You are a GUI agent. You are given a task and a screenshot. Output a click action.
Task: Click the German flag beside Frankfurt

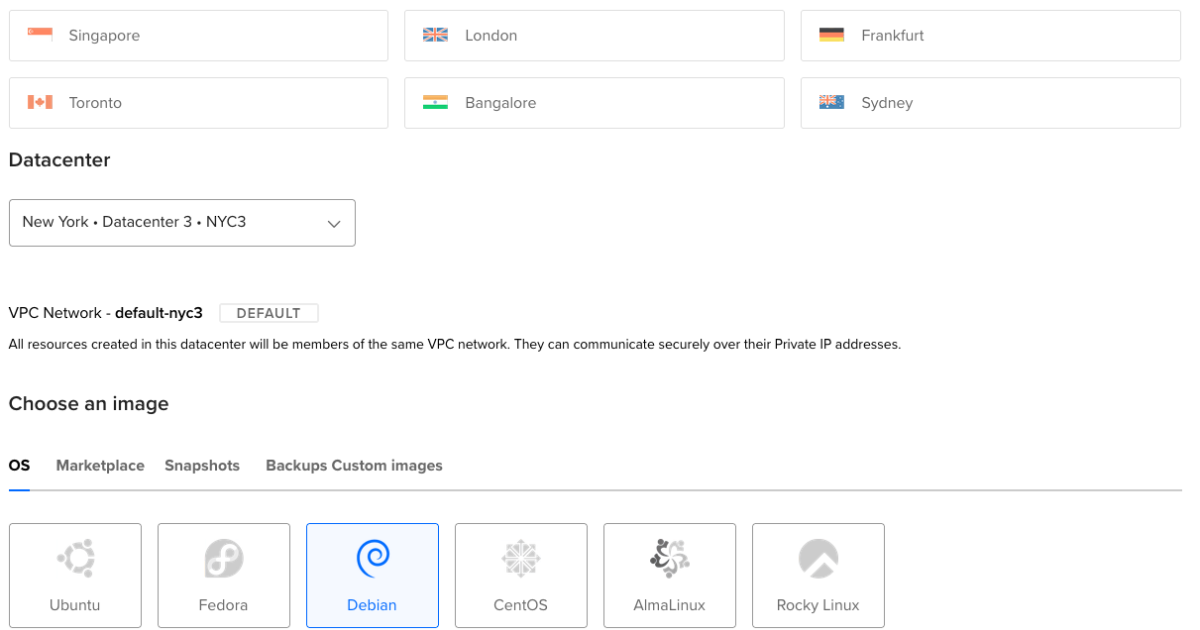(x=831, y=35)
